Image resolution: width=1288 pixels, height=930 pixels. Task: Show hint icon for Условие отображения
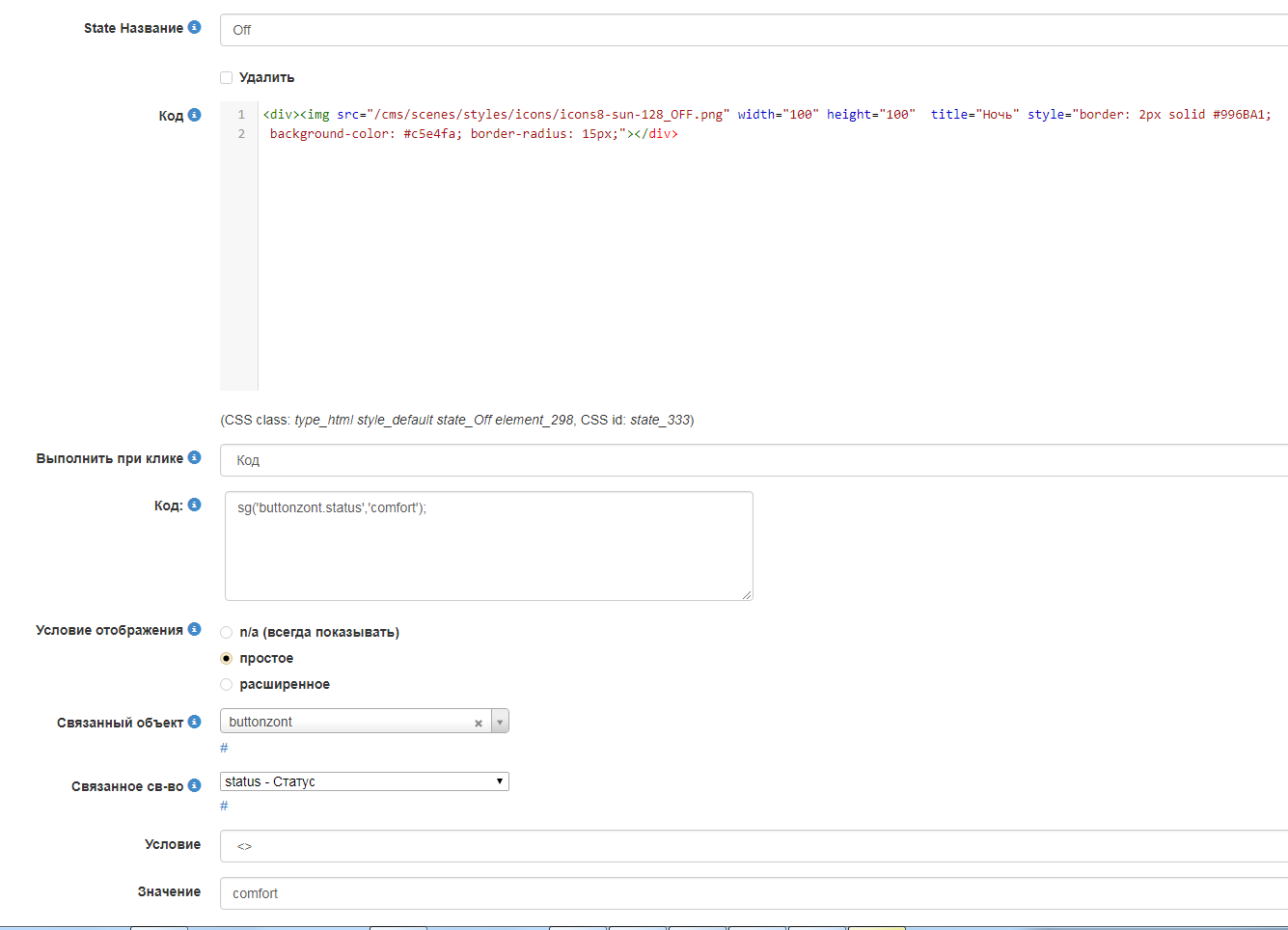click(194, 629)
